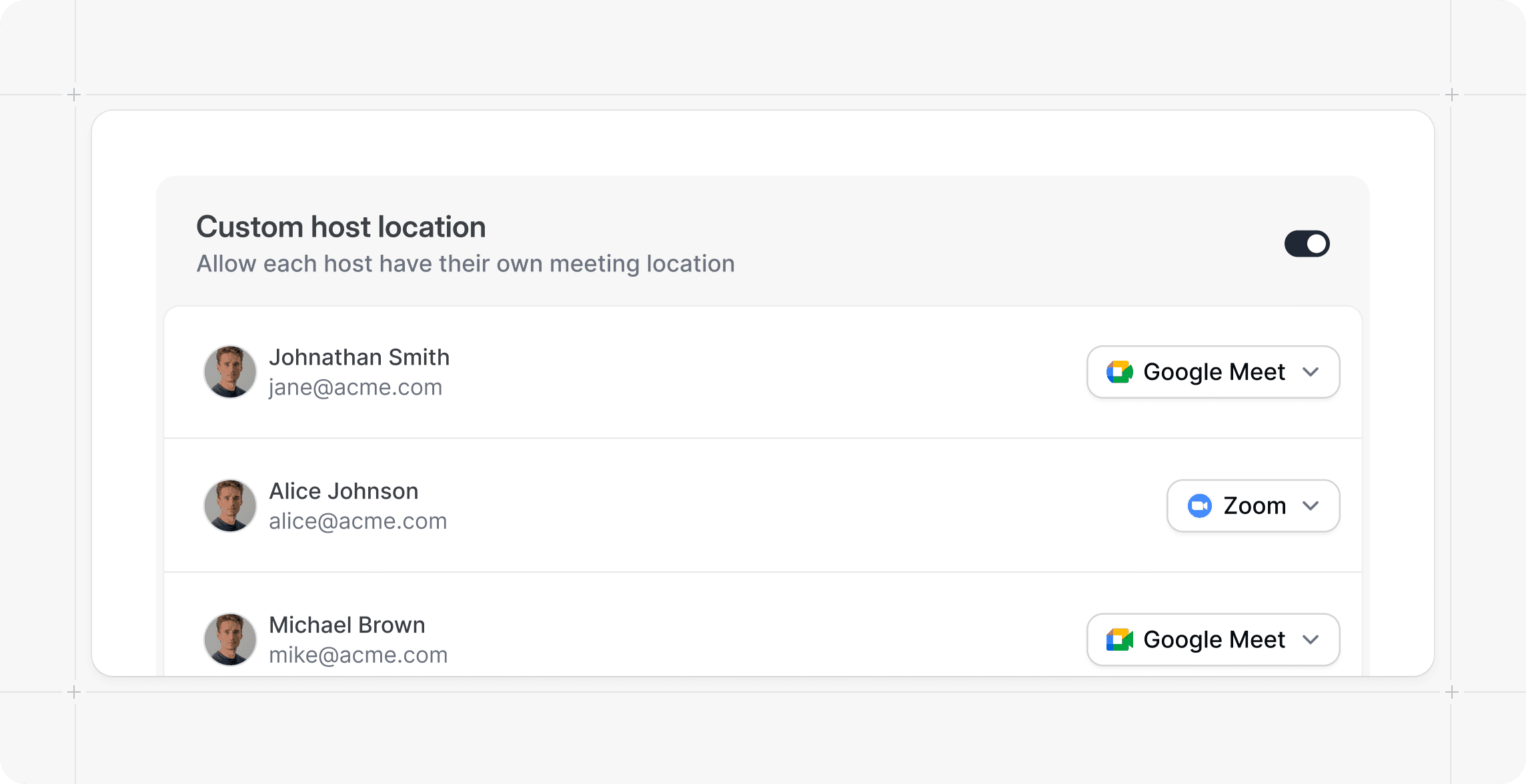
Task: Click the chevron beside Zoom
Action: tap(1311, 506)
